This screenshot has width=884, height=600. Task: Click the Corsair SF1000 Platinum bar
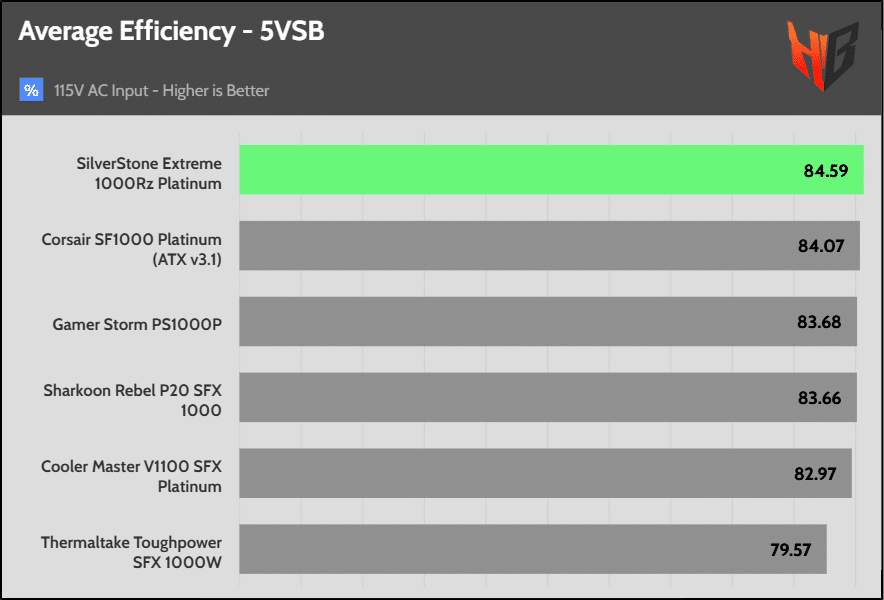550,245
